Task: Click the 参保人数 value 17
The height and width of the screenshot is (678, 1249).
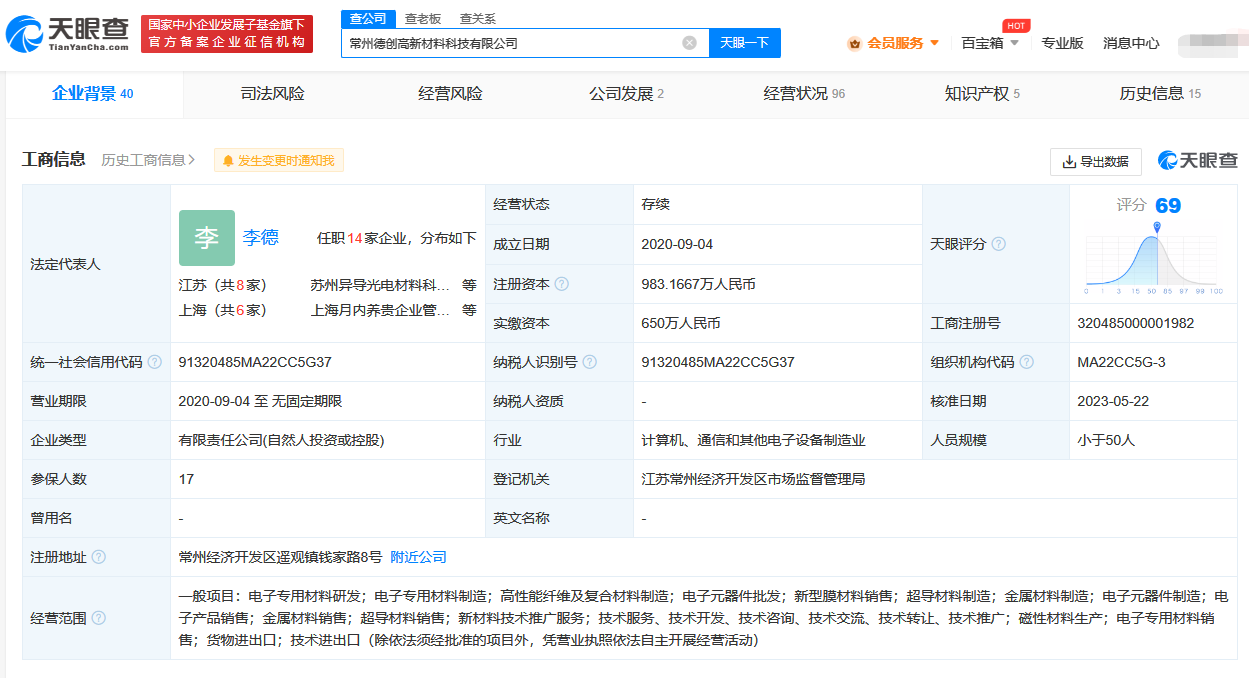Action: click(x=186, y=479)
